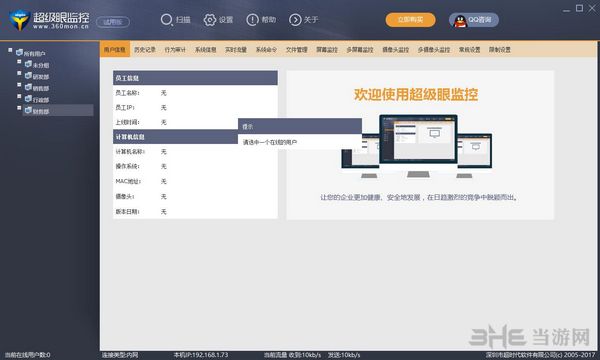The width and height of the screenshot is (600, 360).
Task: Click the 版本日期 field label
Action: [127, 212]
